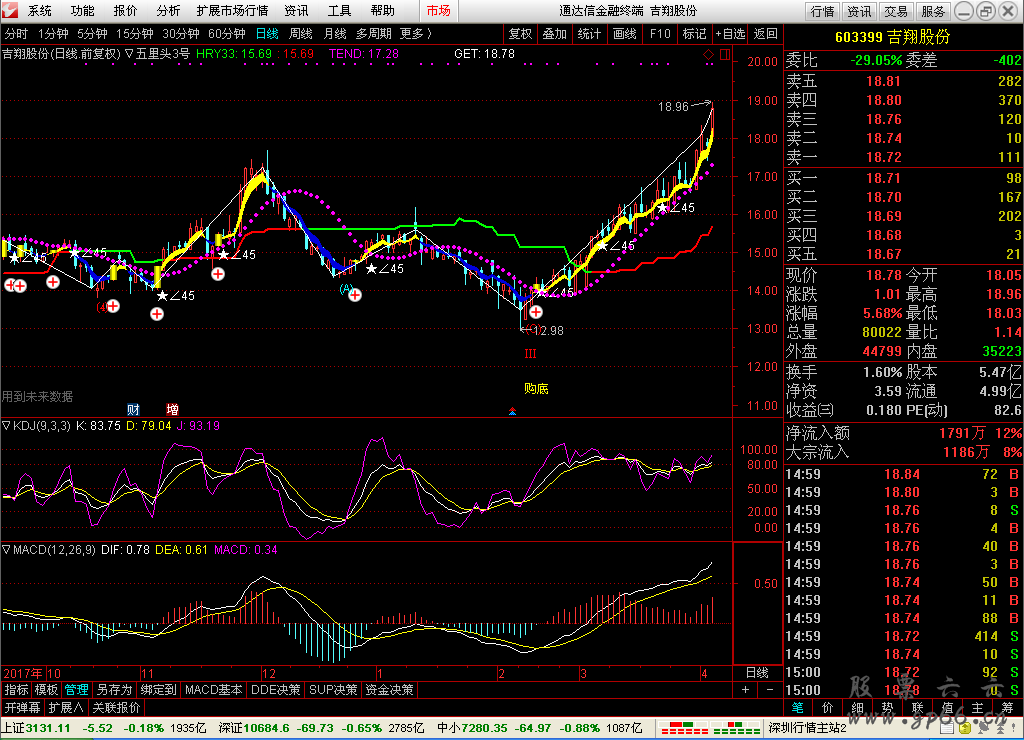Select the 周线 weekly period
The height and width of the screenshot is (740, 1024).
pos(301,34)
